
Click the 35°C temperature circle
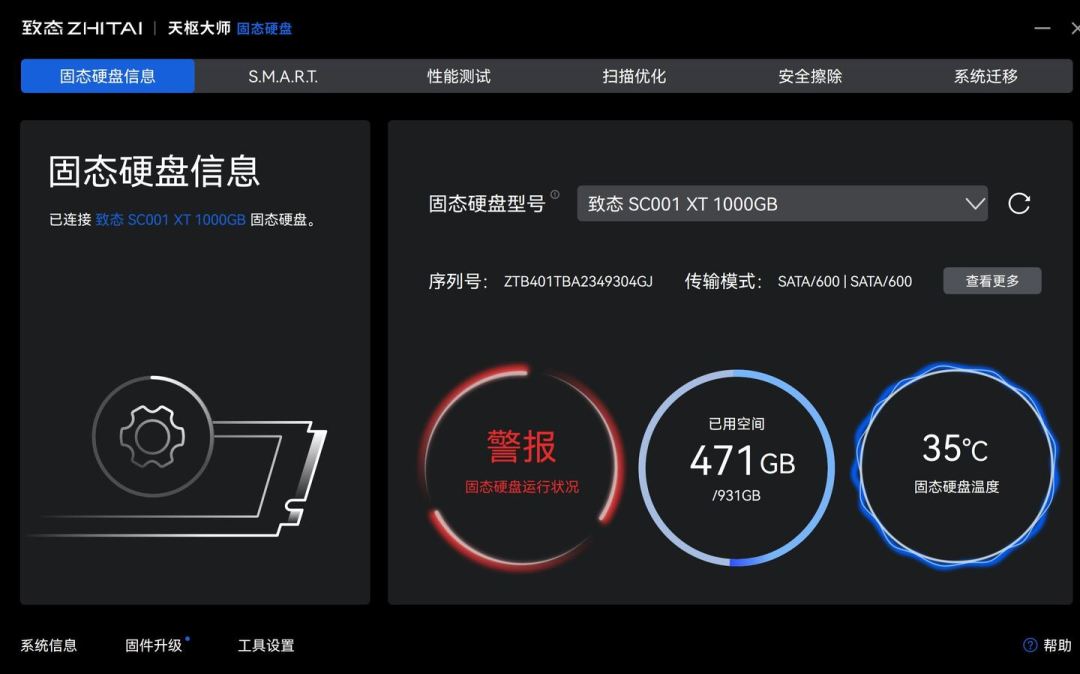[x=955, y=467]
